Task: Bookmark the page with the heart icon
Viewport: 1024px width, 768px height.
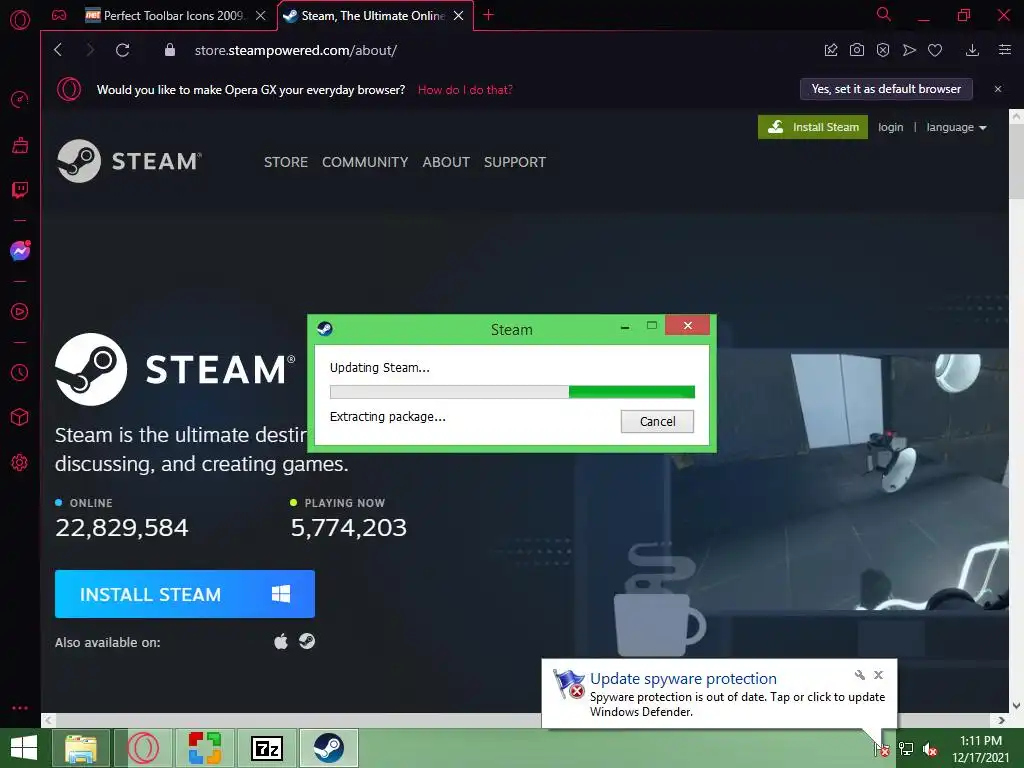Action: [x=935, y=50]
